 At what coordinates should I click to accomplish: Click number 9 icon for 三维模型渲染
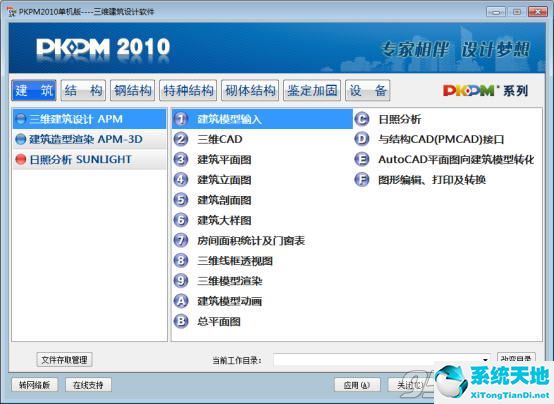pos(181,281)
